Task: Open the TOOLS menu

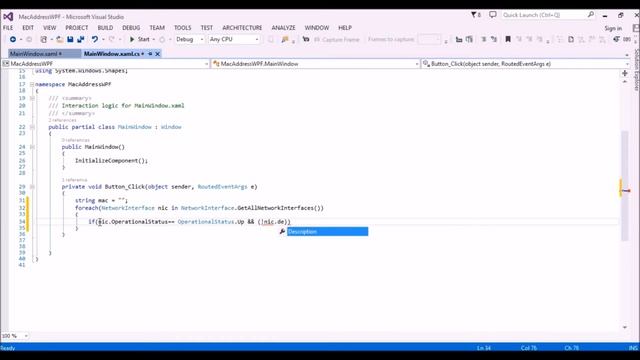Action: coord(182,28)
